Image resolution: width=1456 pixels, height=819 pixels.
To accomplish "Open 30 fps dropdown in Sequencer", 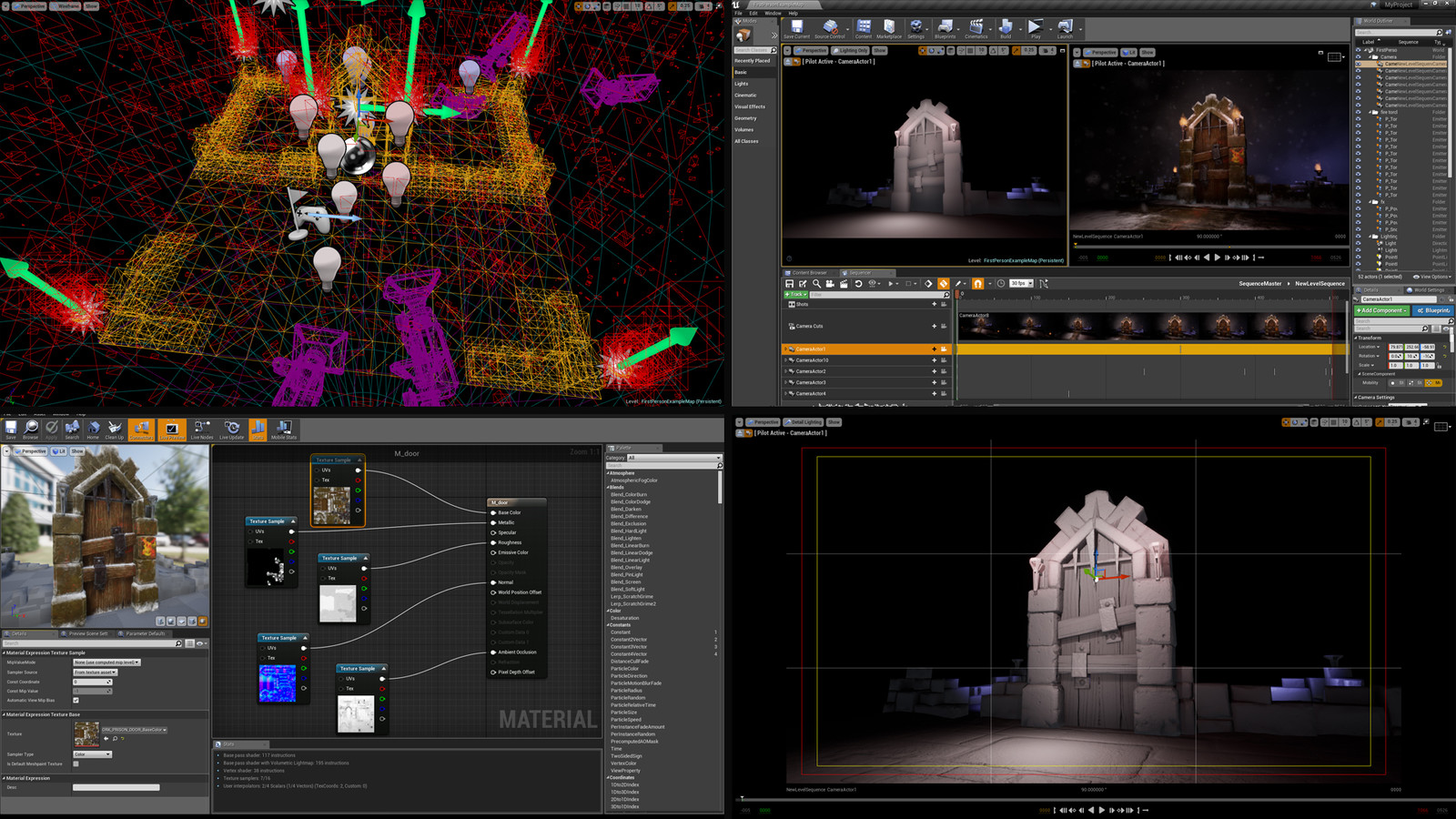I will pos(1021,284).
